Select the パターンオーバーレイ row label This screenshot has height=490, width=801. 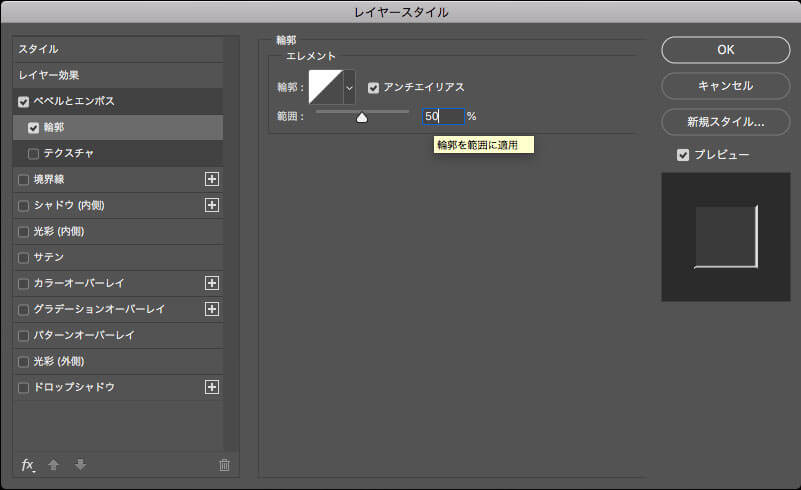click(84, 335)
